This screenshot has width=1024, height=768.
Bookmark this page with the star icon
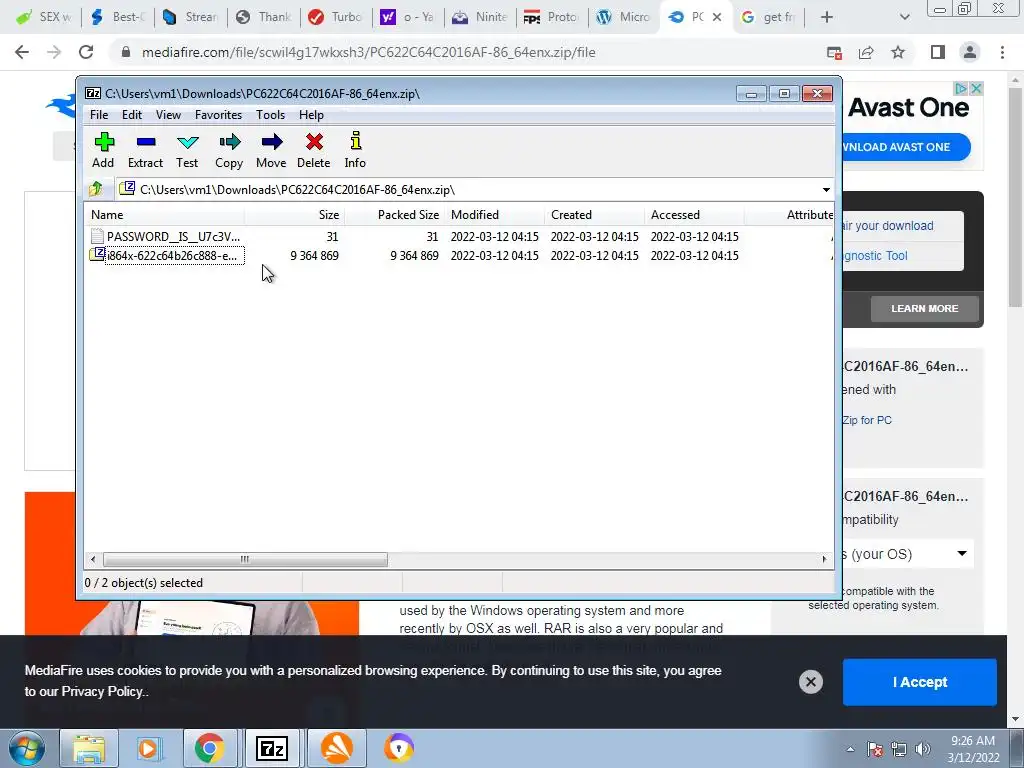coord(898,52)
